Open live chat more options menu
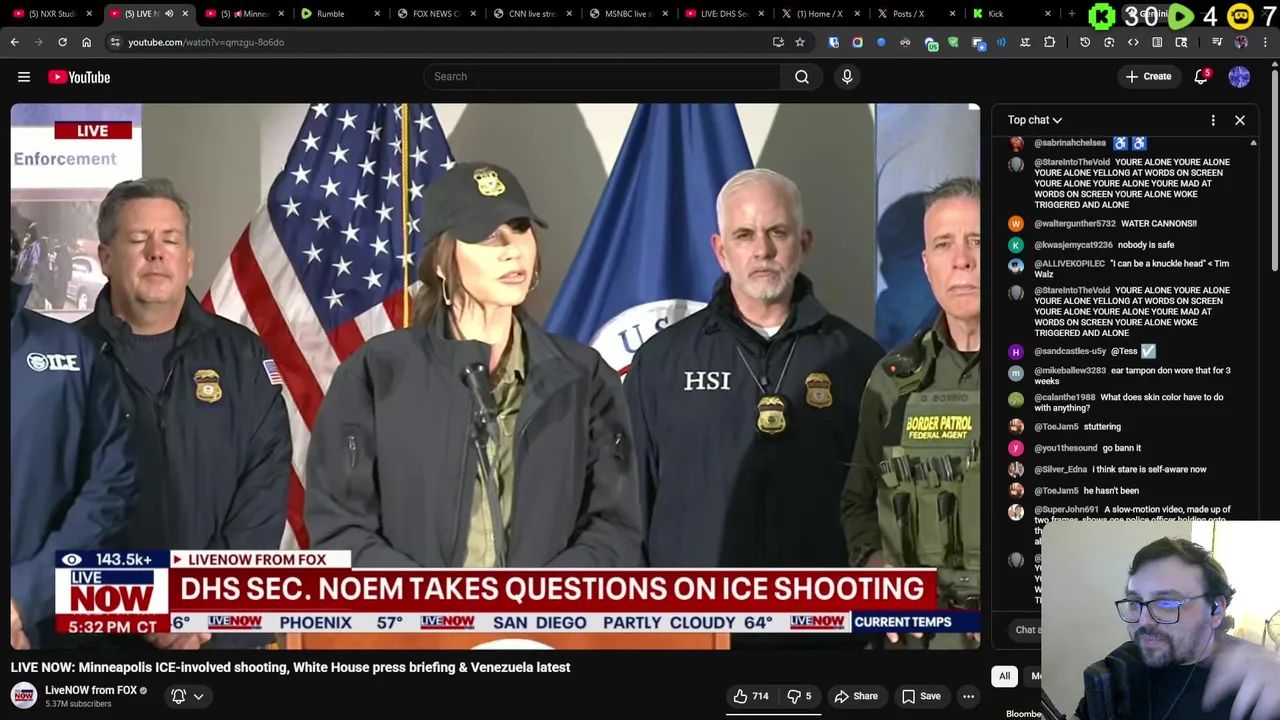This screenshot has width=1280, height=720. pos(1213,120)
